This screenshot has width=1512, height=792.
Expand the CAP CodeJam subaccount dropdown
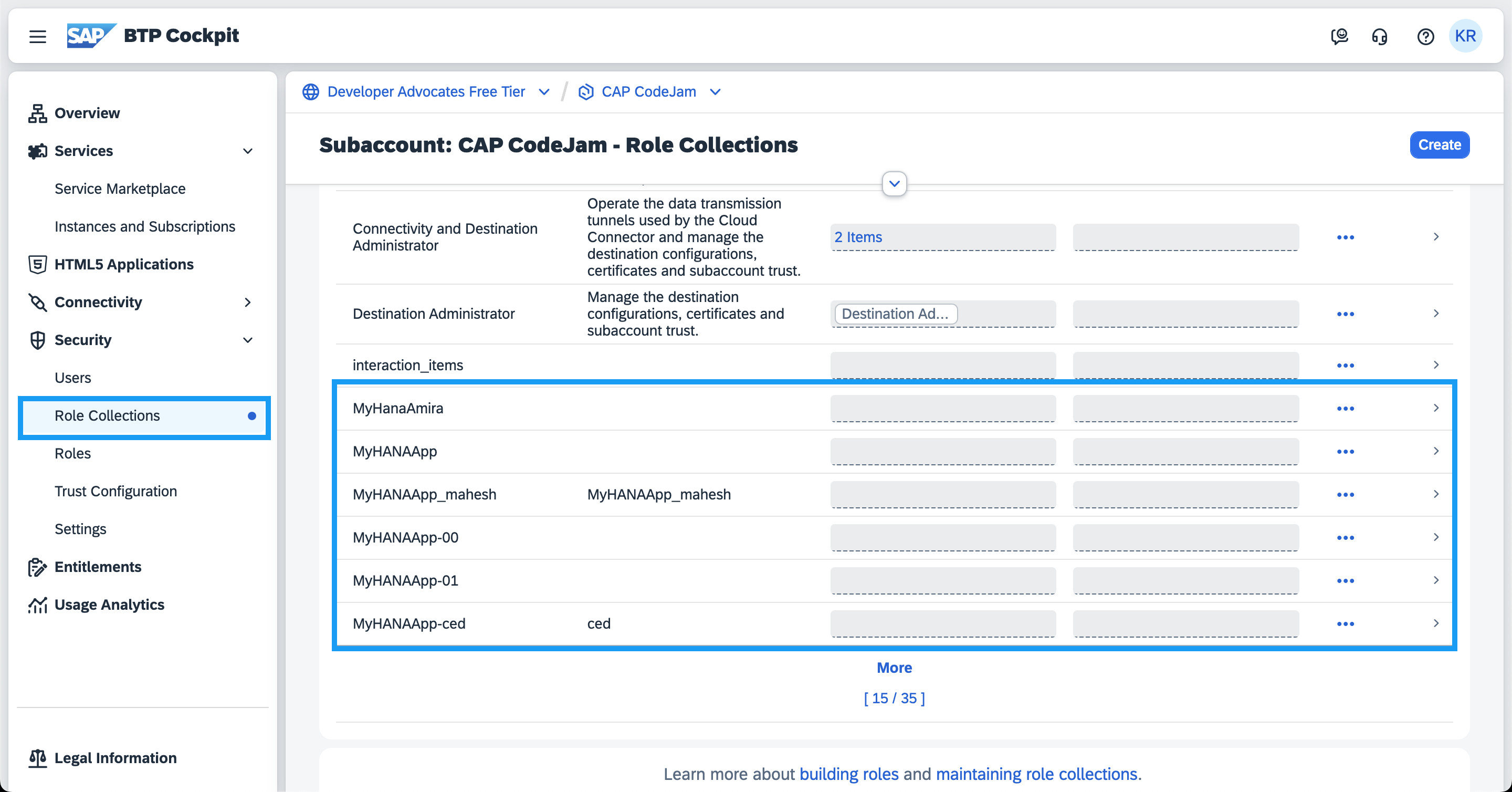pos(715,91)
